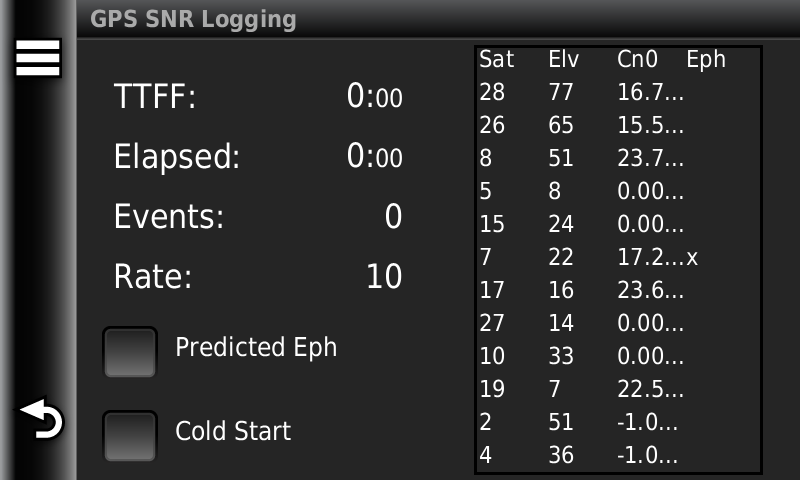
Task: Click the Cold Start label
Action: pos(233,431)
